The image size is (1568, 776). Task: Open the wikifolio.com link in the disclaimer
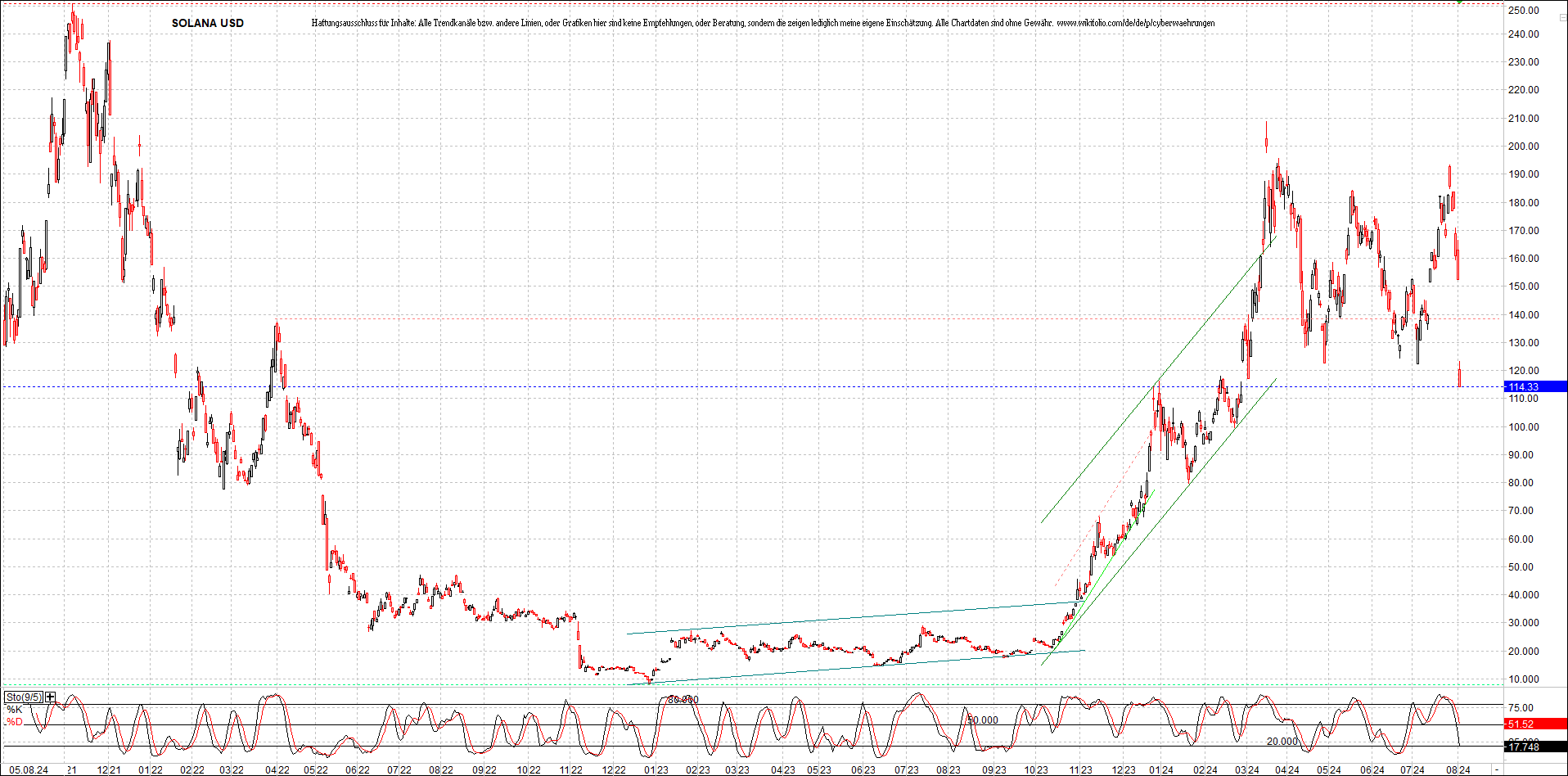click(x=1135, y=23)
